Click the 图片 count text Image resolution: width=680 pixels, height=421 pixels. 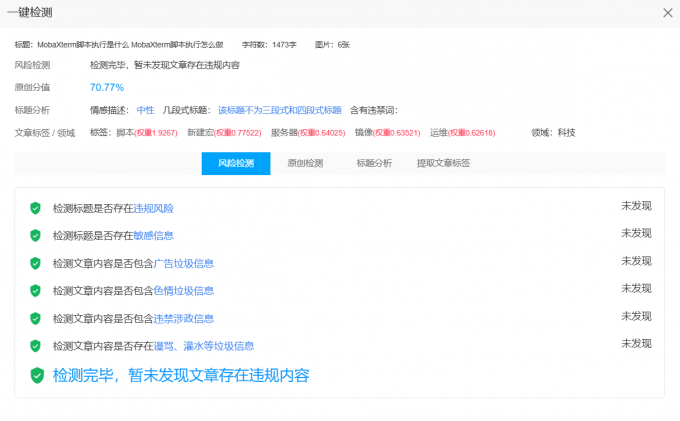coord(332,45)
